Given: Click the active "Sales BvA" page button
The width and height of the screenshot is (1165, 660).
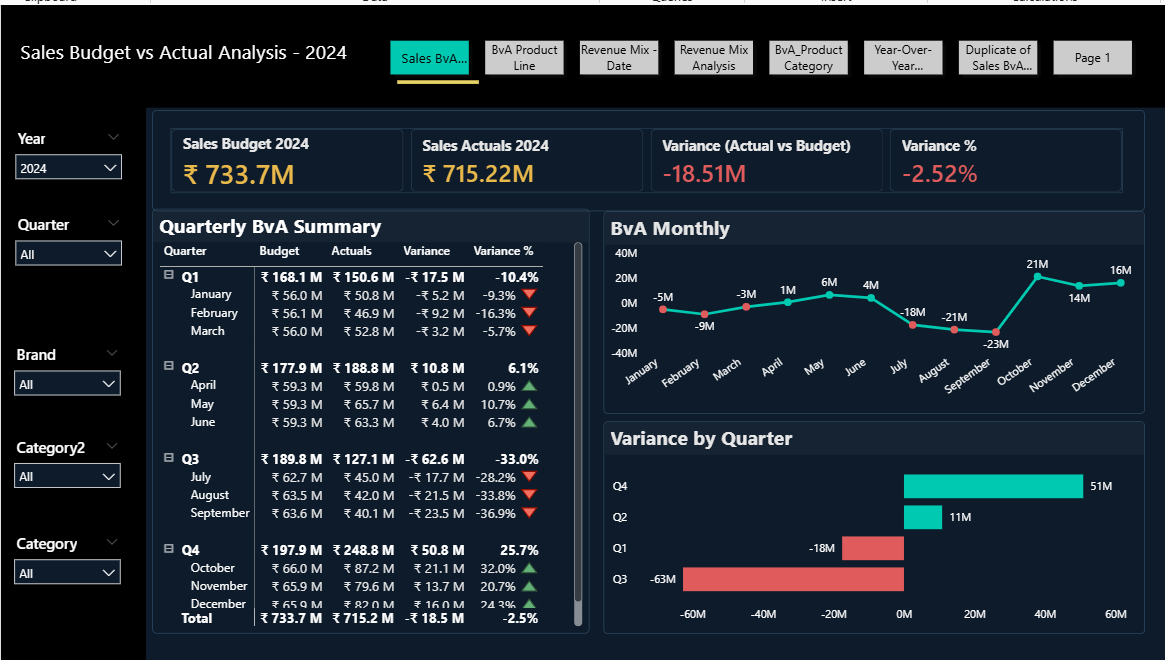Looking at the screenshot, I should click(x=433, y=57).
